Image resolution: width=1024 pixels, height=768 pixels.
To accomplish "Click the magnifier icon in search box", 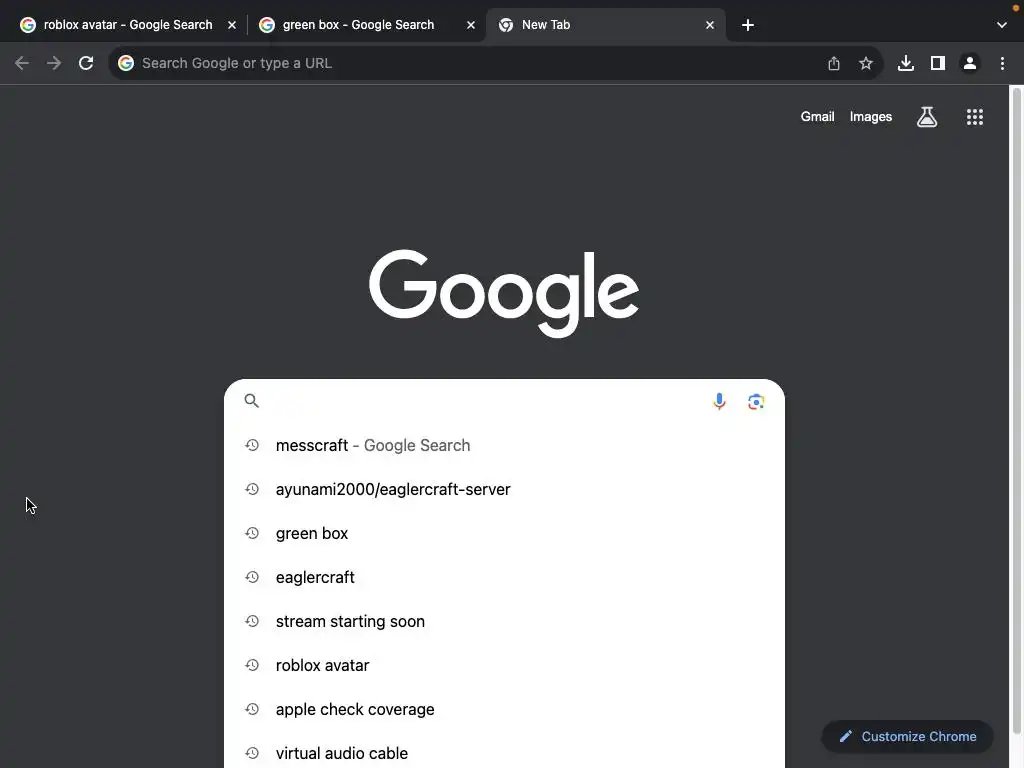I will [x=251, y=400].
